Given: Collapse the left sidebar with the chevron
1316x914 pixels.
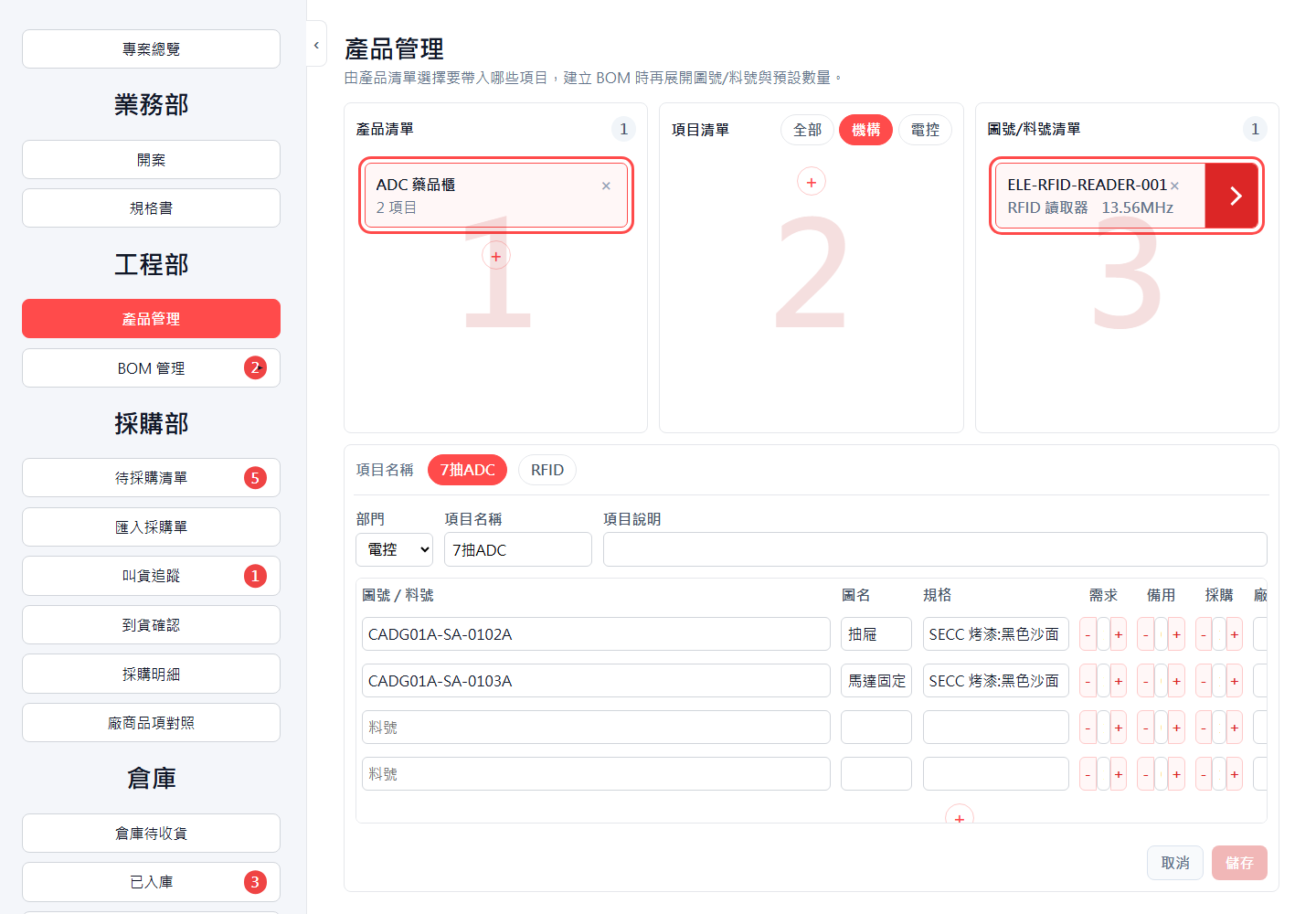Looking at the screenshot, I should click(316, 46).
